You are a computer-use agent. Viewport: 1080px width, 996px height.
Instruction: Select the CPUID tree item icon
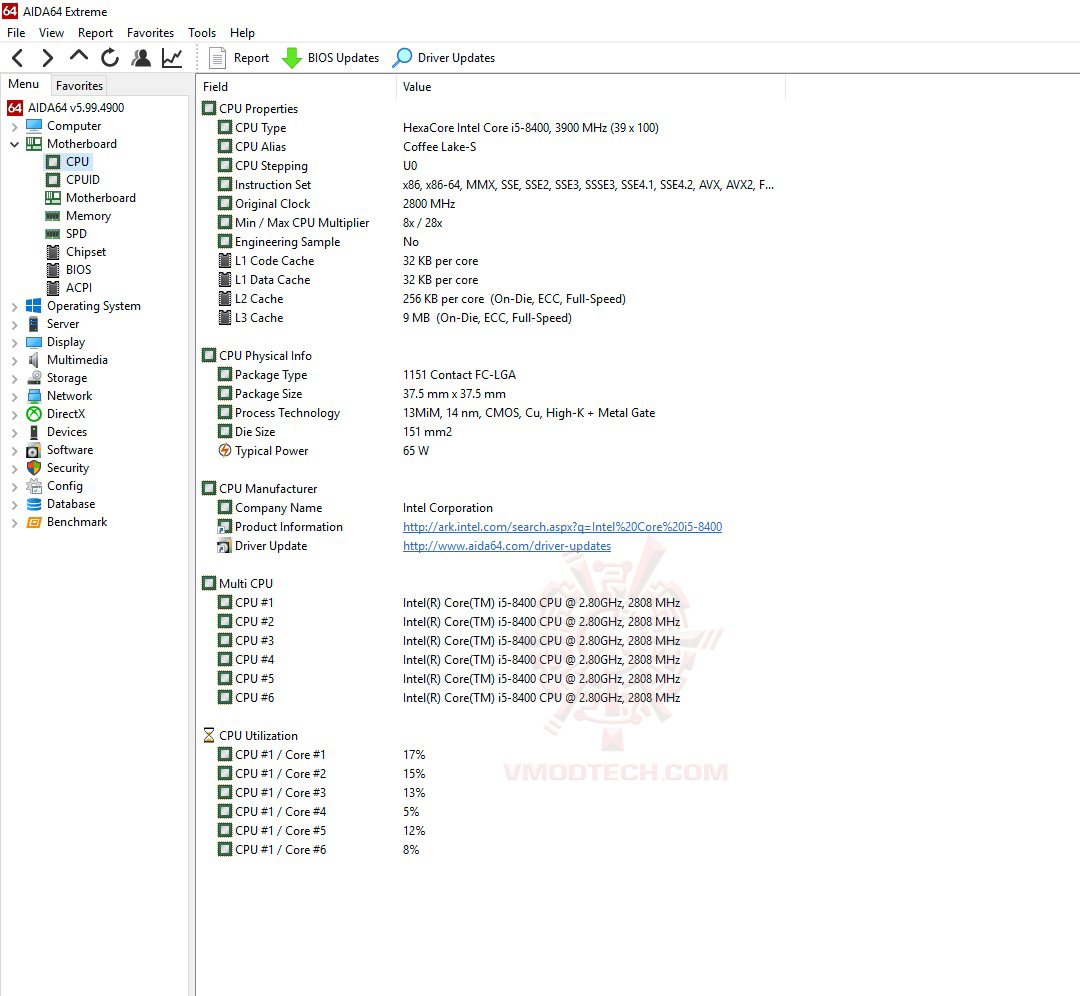[x=53, y=180]
